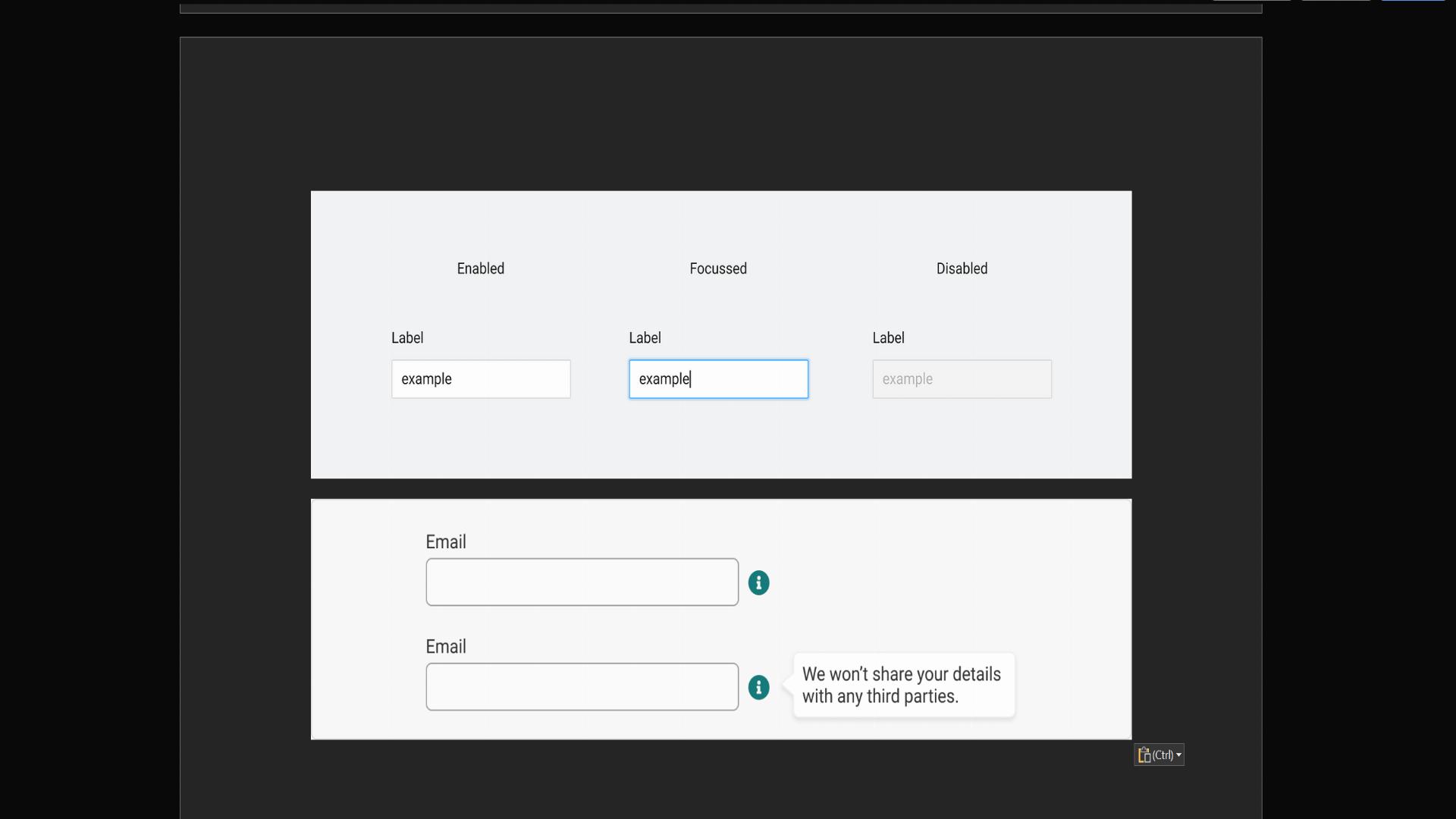1456x819 pixels.
Task: Click the Label text above Enabled field
Action: click(x=407, y=338)
